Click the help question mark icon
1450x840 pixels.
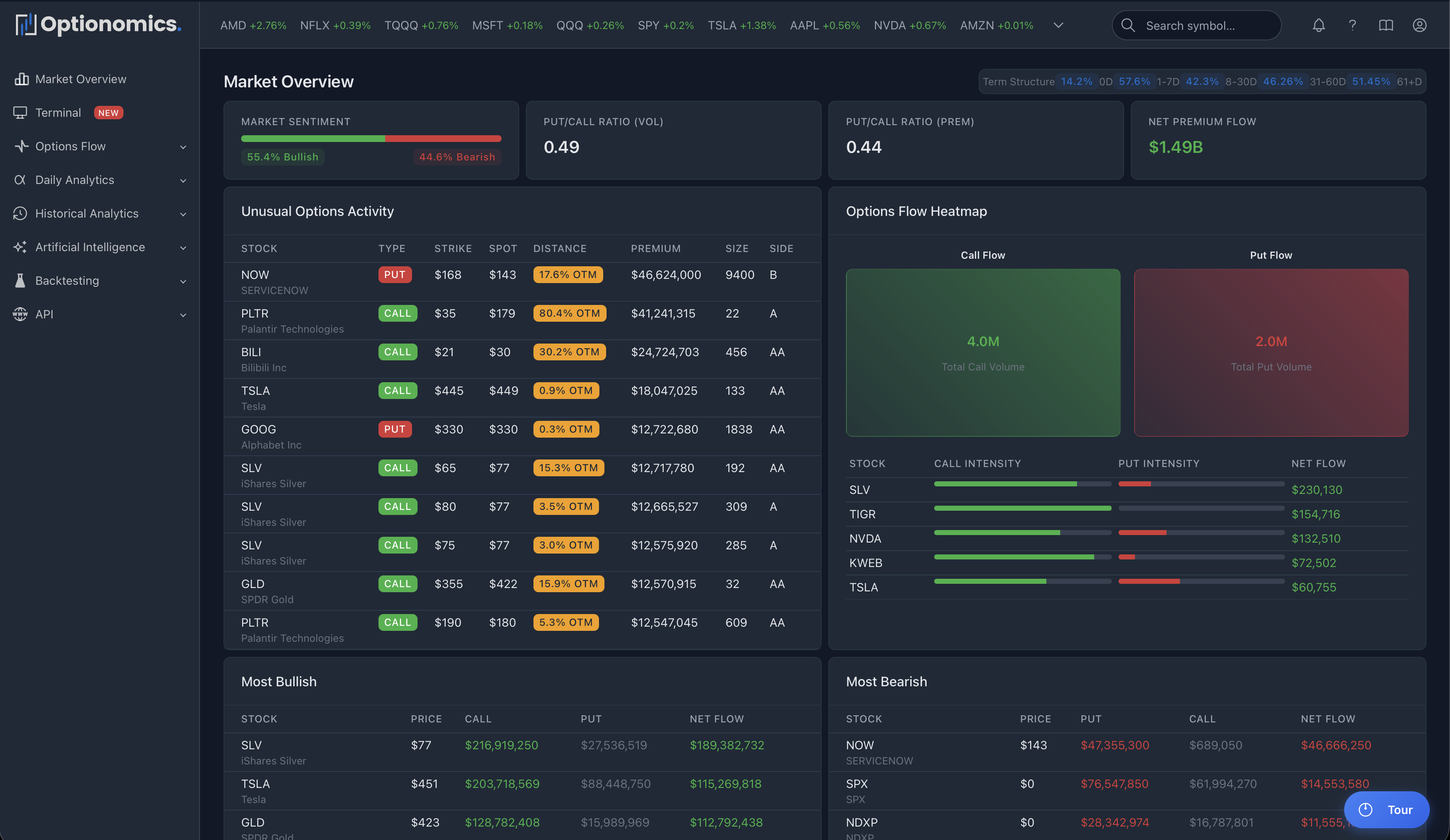pos(1352,25)
